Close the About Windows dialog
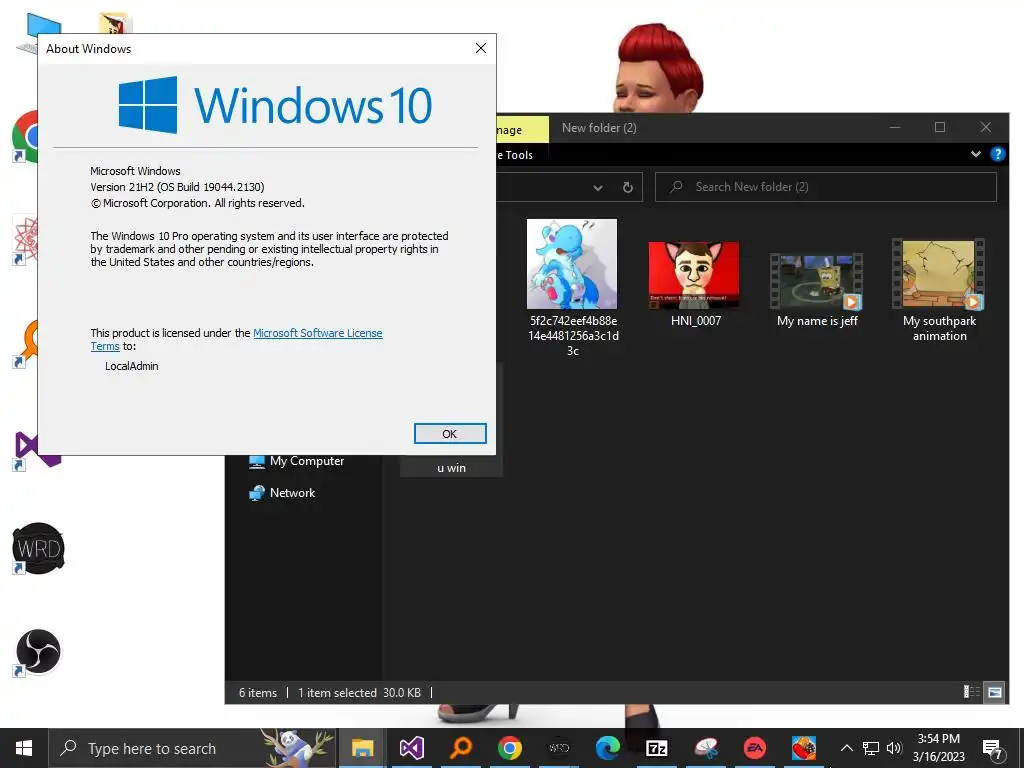This screenshot has height=768, width=1024. (x=481, y=48)
